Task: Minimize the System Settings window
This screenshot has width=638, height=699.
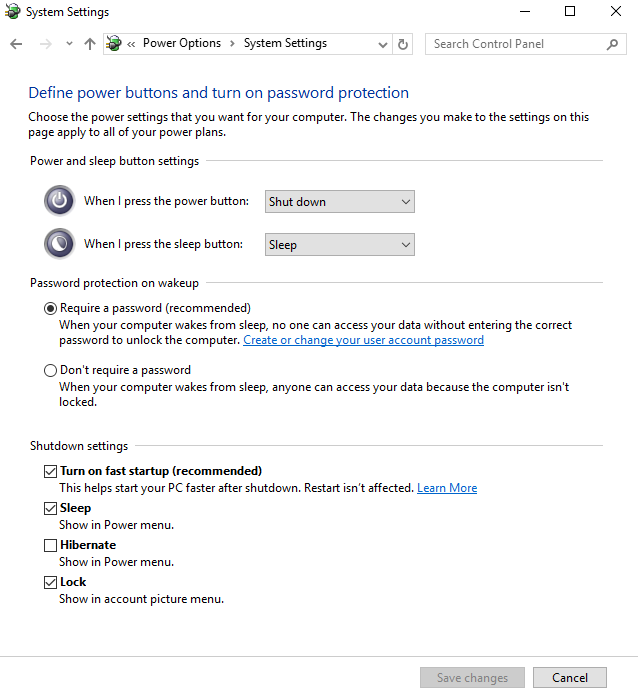Action: tap(525, 12)
